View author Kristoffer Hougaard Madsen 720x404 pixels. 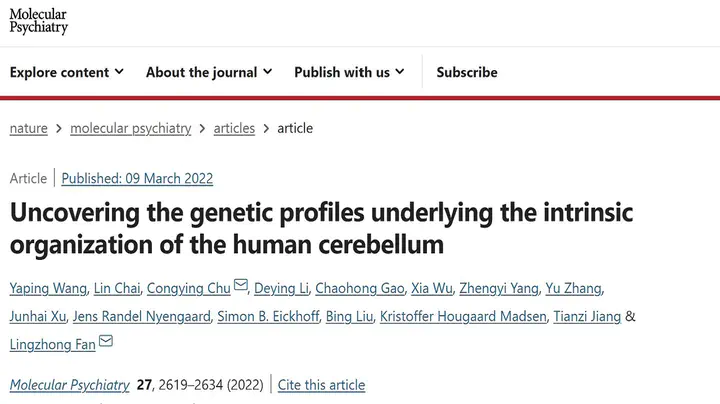click(x=463, y=316)
